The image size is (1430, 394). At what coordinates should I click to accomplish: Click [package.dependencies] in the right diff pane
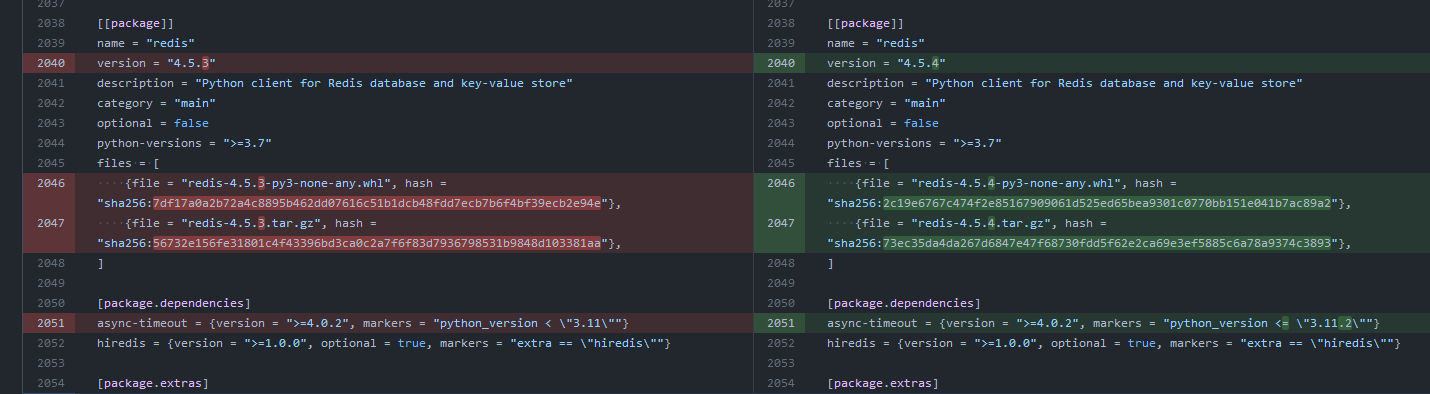click(904, 303)
